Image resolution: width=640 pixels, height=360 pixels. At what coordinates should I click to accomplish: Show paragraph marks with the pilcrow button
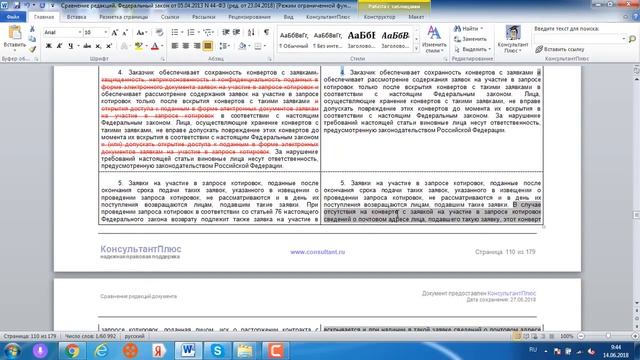point(266,33)
